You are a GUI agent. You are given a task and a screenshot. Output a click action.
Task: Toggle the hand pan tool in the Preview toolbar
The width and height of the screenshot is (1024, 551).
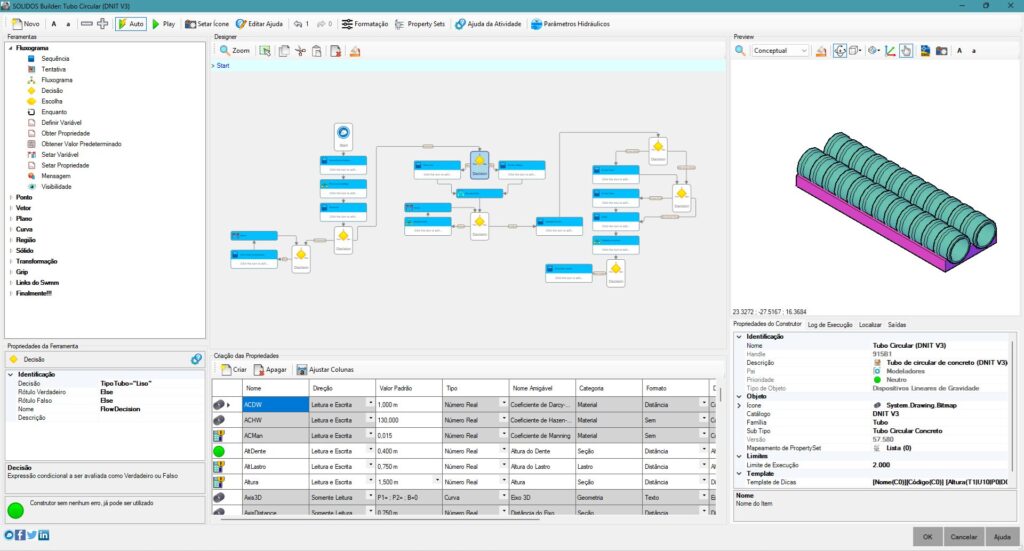coord(906,50)
